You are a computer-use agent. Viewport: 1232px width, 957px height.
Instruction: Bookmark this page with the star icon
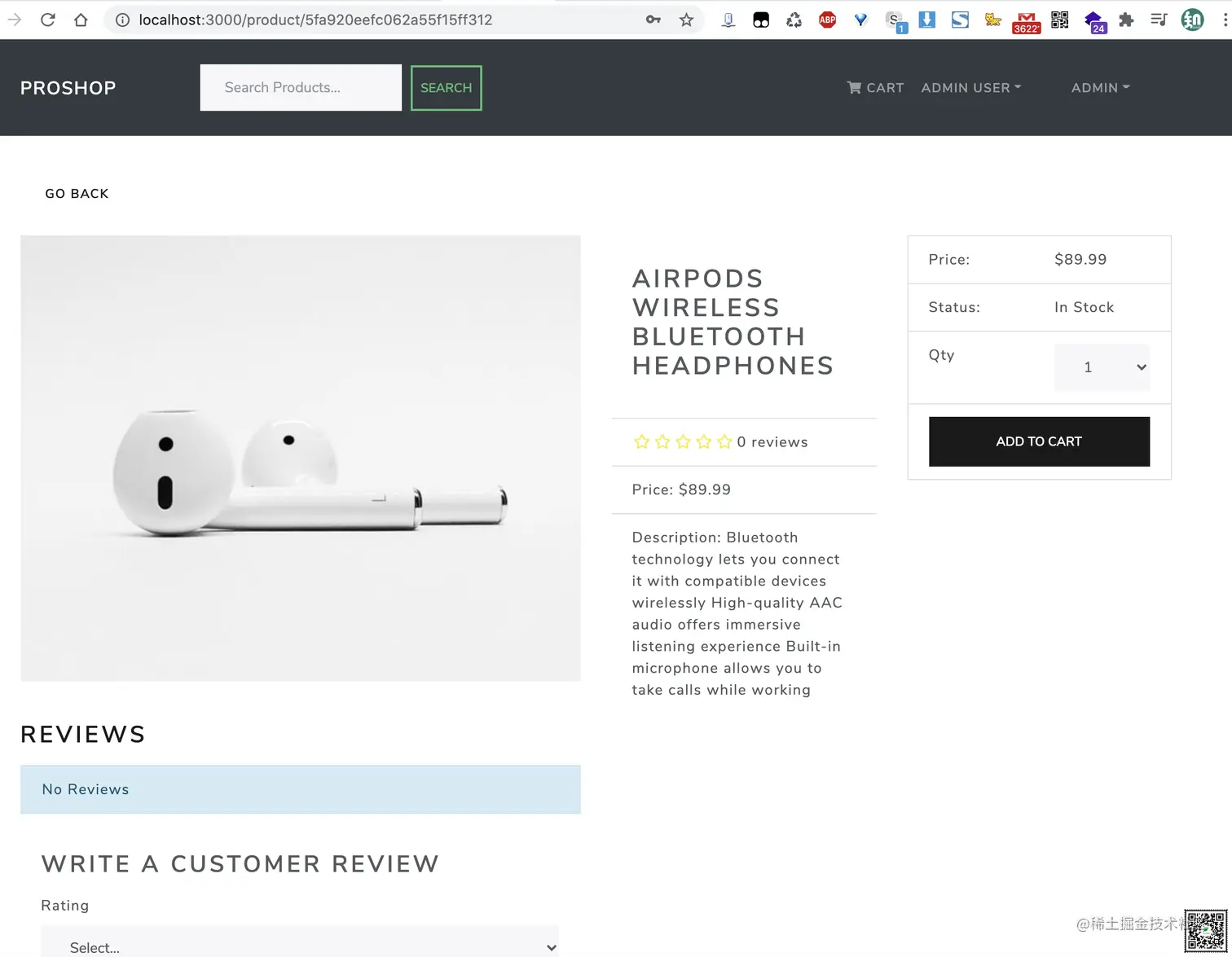pos(686,20)
